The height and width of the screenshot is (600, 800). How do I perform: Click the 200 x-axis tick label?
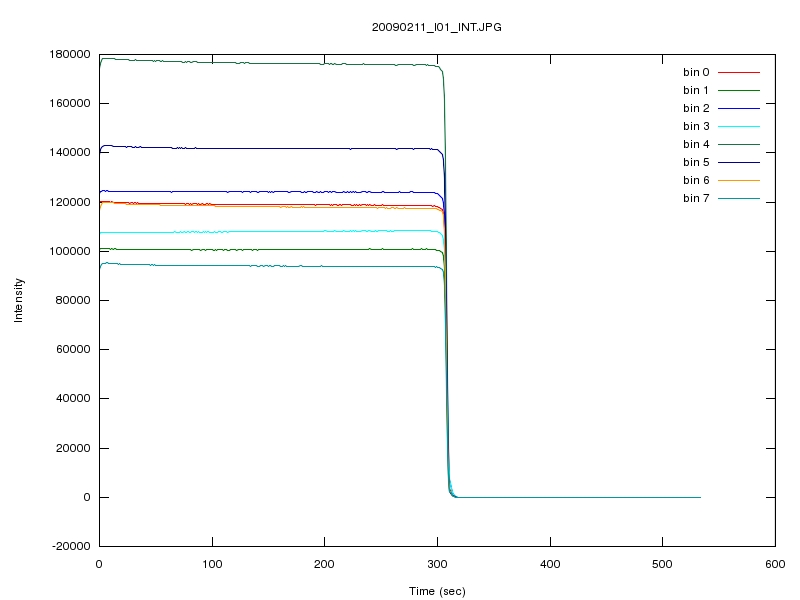pos(324,564)
